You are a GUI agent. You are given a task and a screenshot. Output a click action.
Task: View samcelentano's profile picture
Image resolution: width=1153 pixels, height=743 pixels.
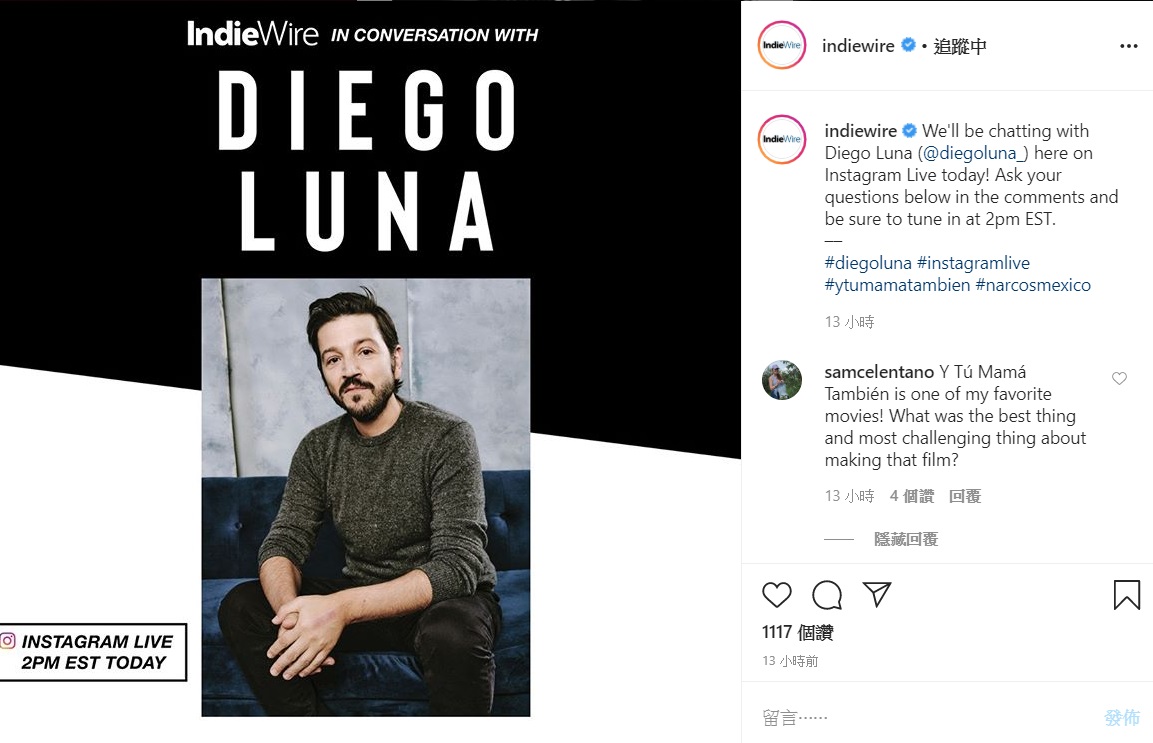782,380
